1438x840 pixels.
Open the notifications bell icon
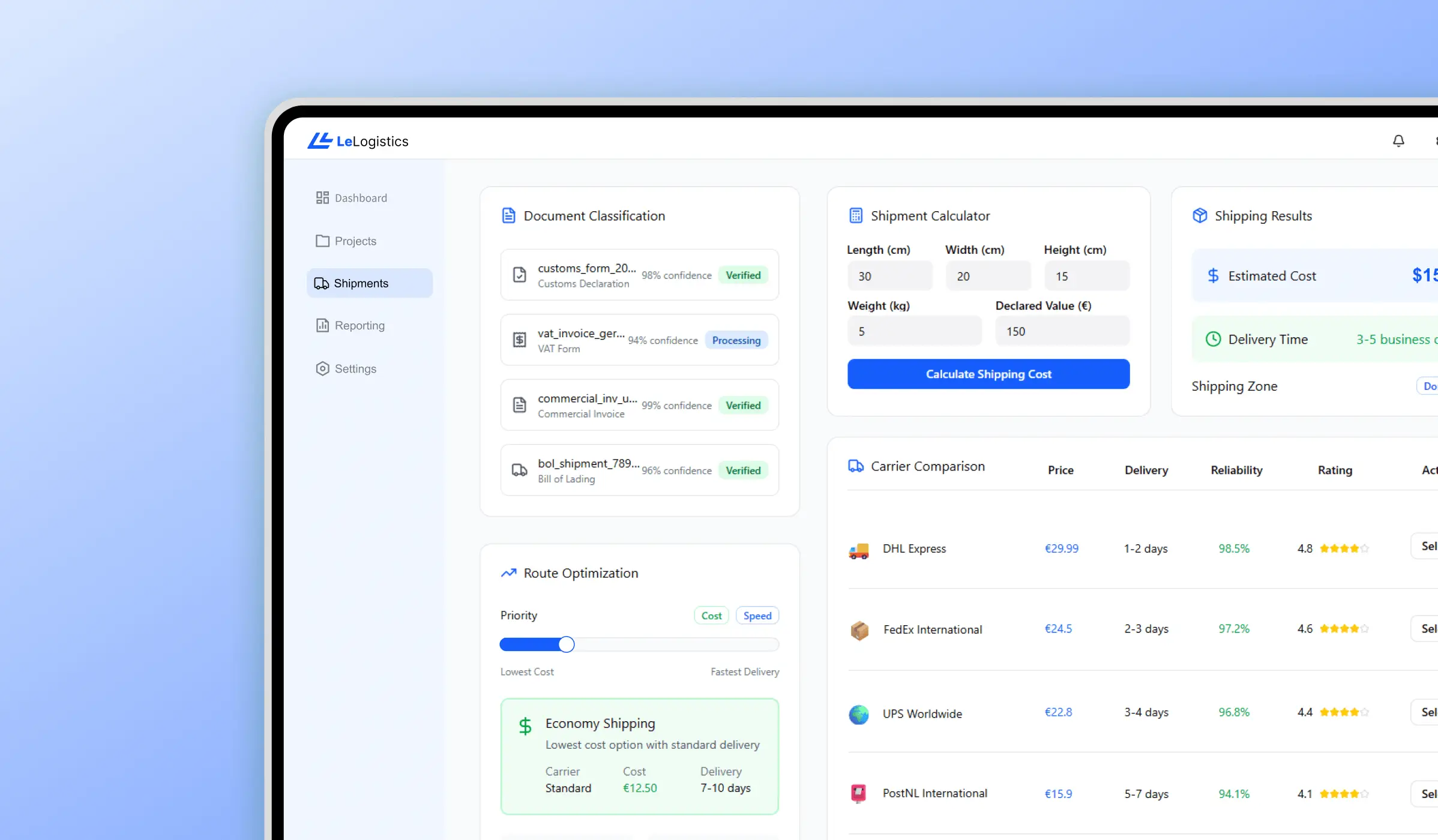1398,140
